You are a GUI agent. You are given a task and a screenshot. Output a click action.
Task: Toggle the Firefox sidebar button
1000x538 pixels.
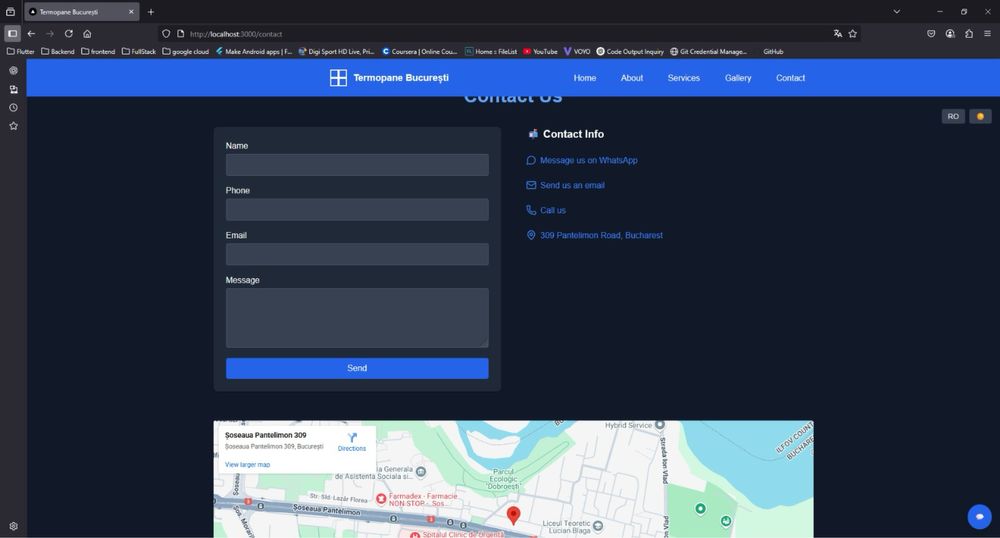(12, 34)
